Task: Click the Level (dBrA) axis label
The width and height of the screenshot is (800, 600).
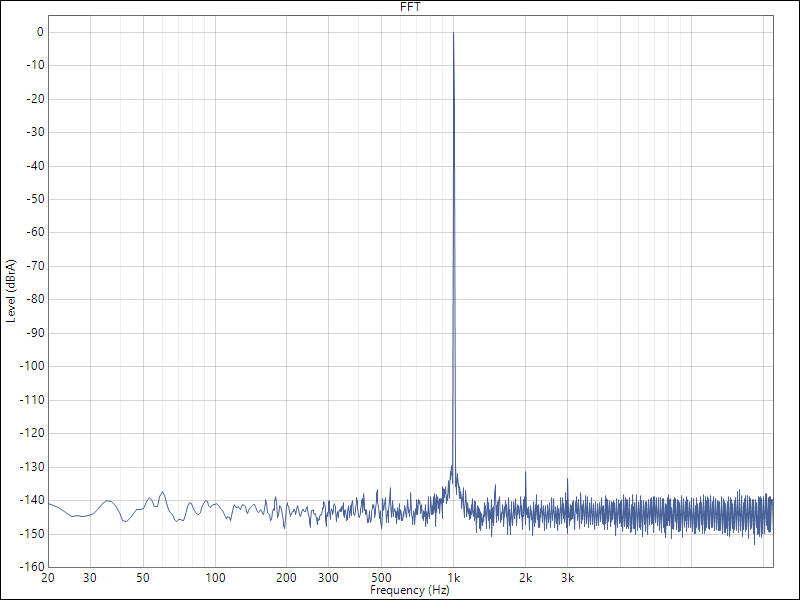Action: [x=11, y=291]
